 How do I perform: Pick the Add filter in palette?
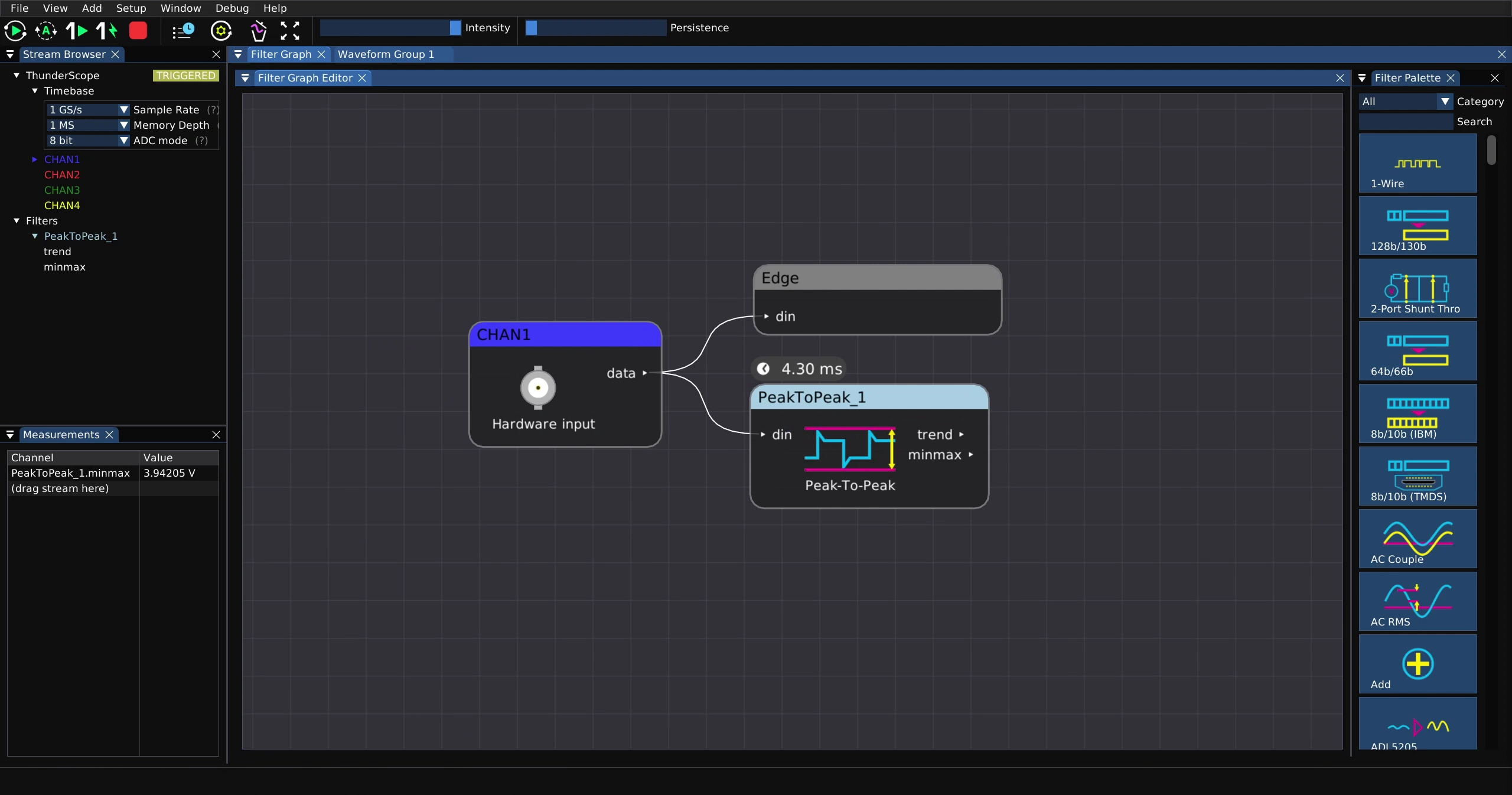1417,664
